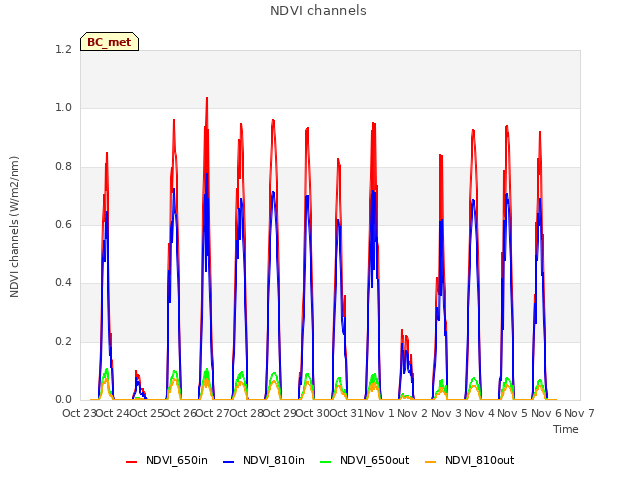Click the NDVI_810out legend label

tap(480, 460)
